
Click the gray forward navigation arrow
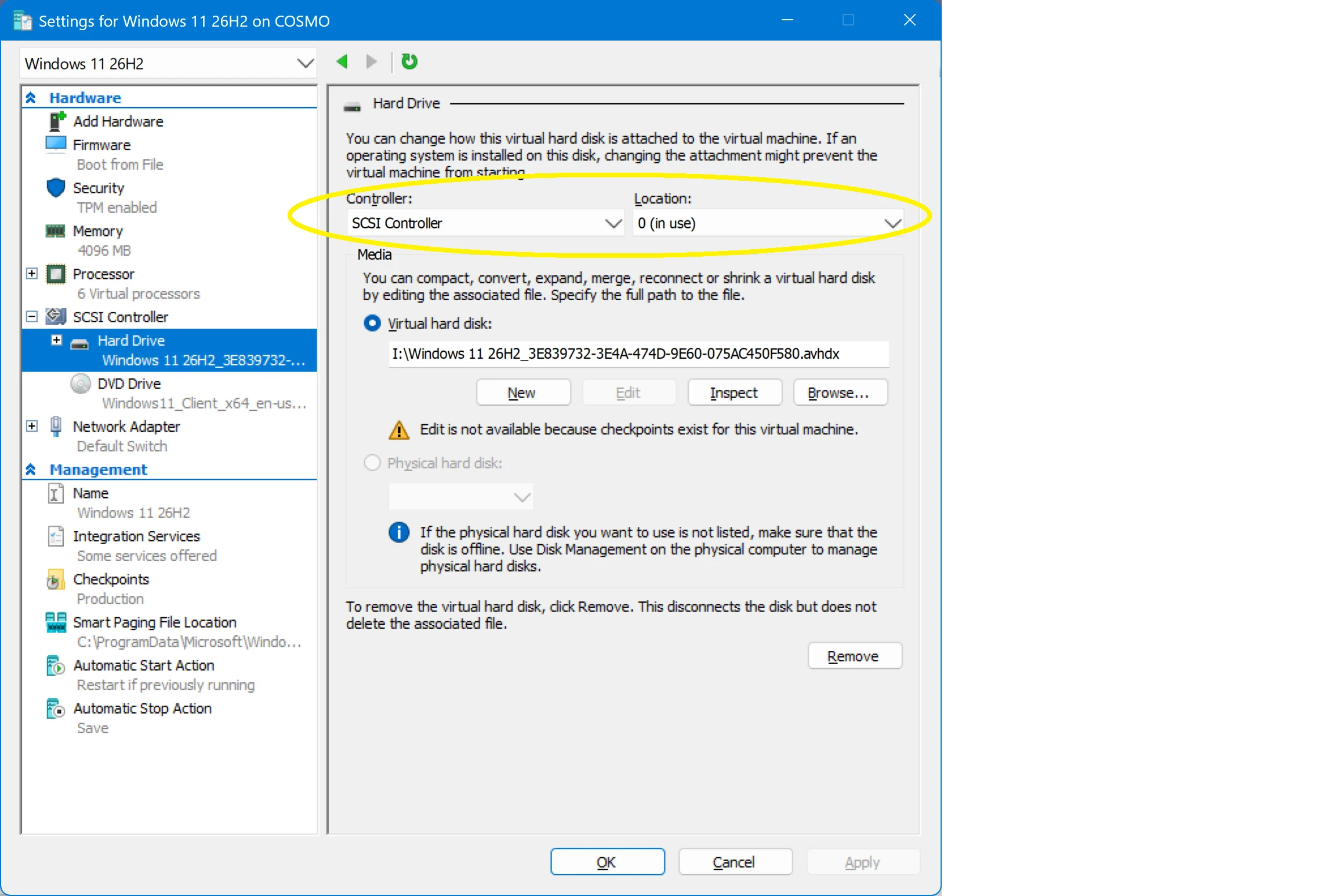(372, 61)
